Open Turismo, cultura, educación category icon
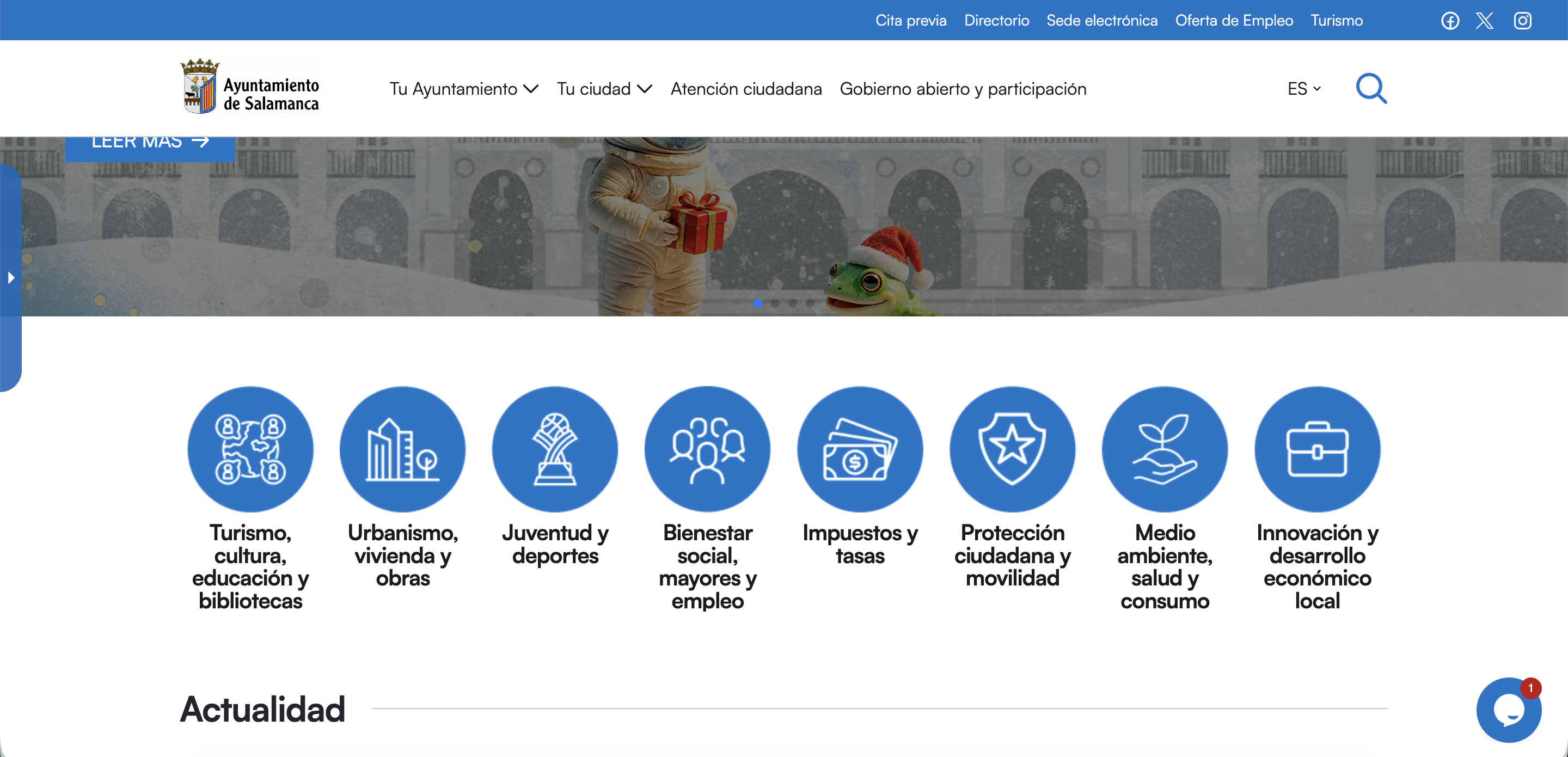Viewport: 1568px width, 757px height. point(250,449)
